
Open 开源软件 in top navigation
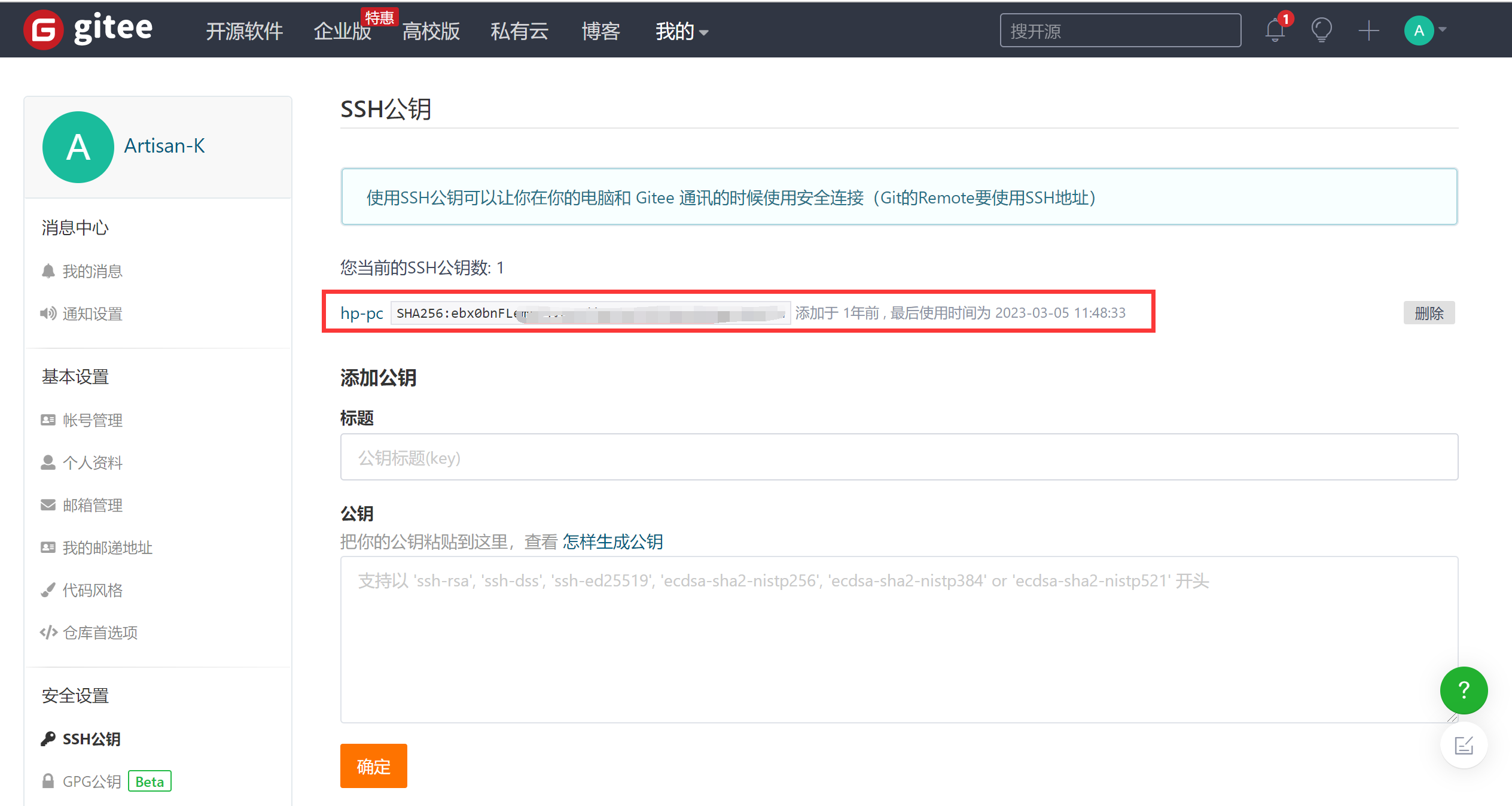[x=244, y=31]
